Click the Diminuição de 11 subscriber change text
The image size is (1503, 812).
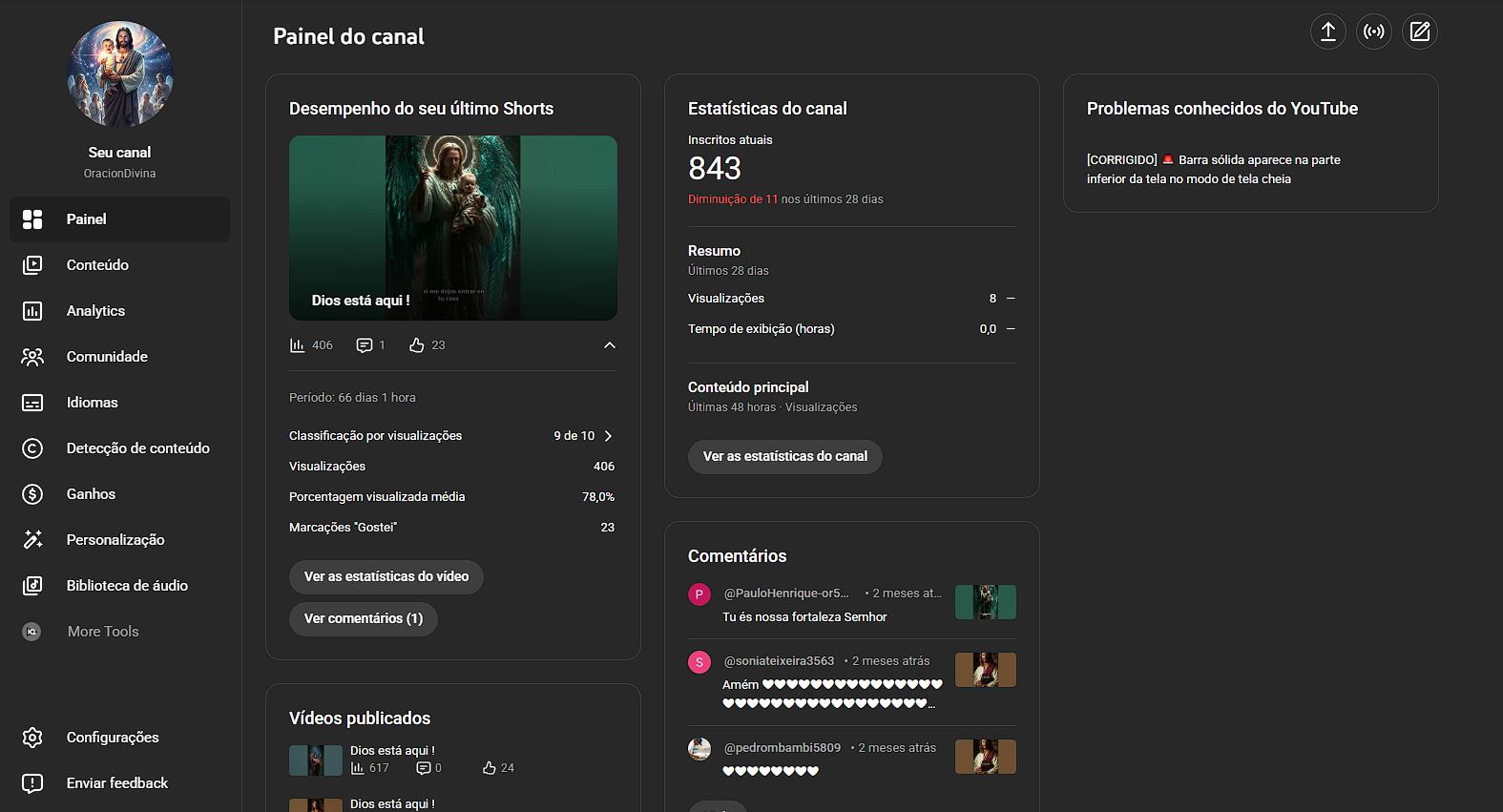click(733, 199)
